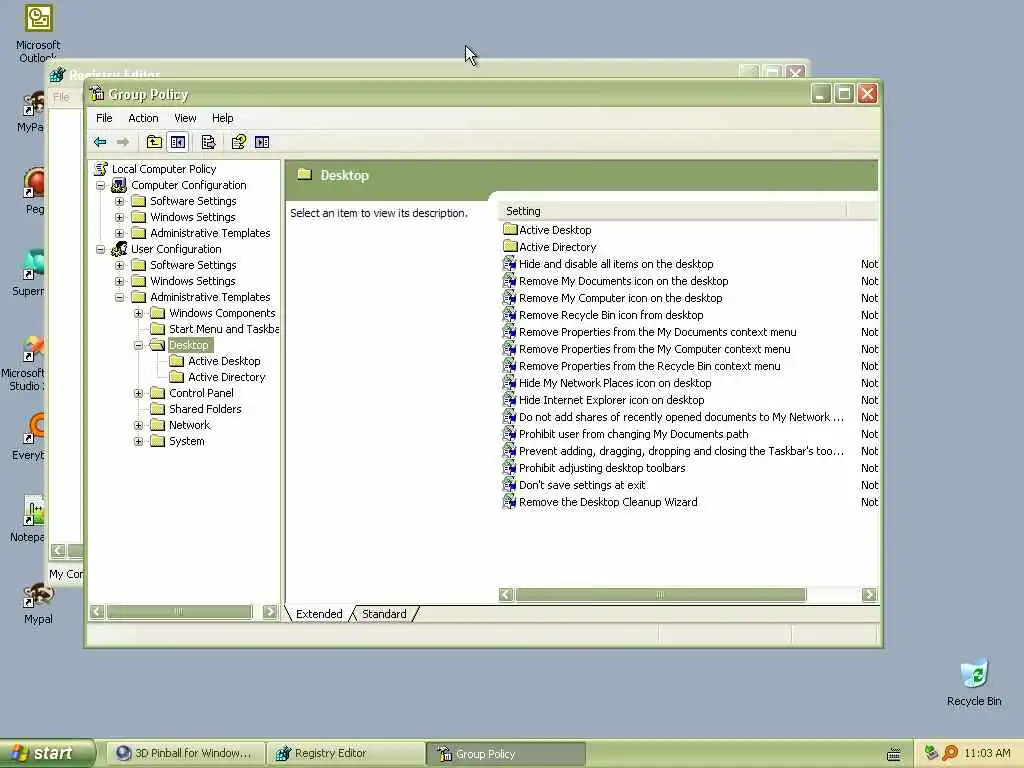Click the Forward arrow toolbar icon

(x=122, y=142)
